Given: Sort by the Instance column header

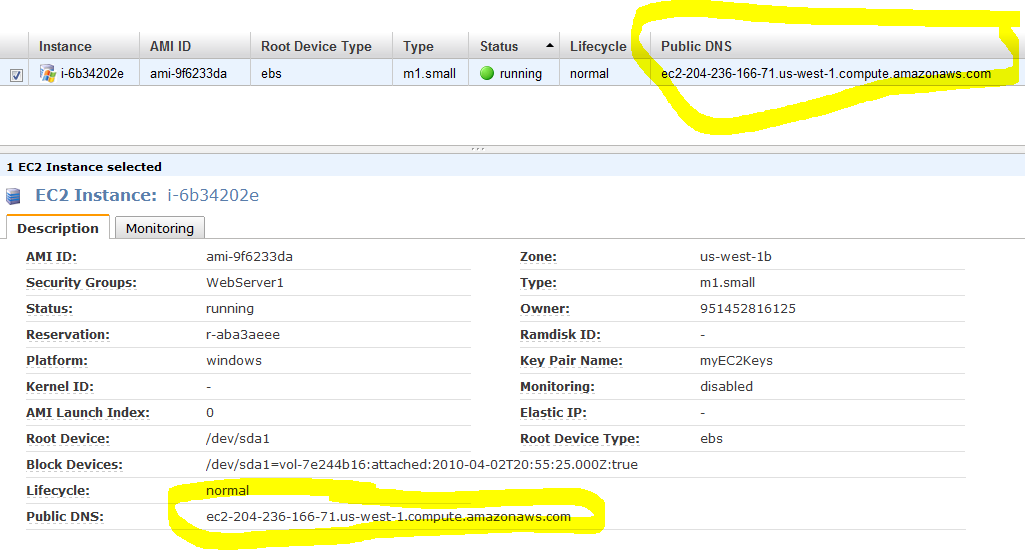Looking at the screenshot, I should (x=65, y=46).
